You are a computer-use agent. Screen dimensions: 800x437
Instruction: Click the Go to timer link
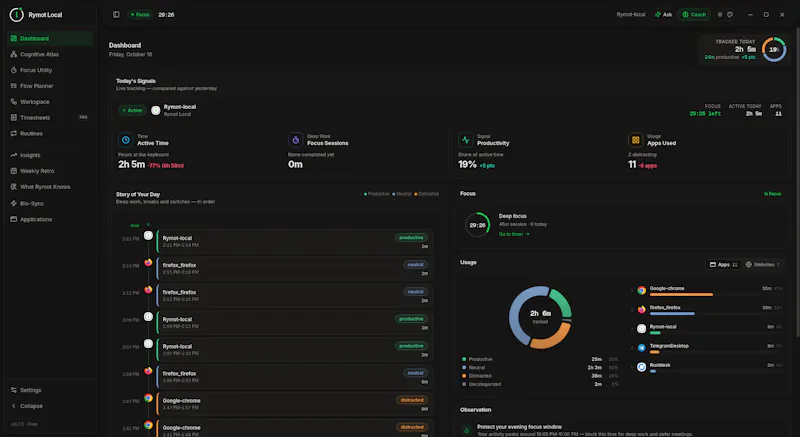pos(514,234)
